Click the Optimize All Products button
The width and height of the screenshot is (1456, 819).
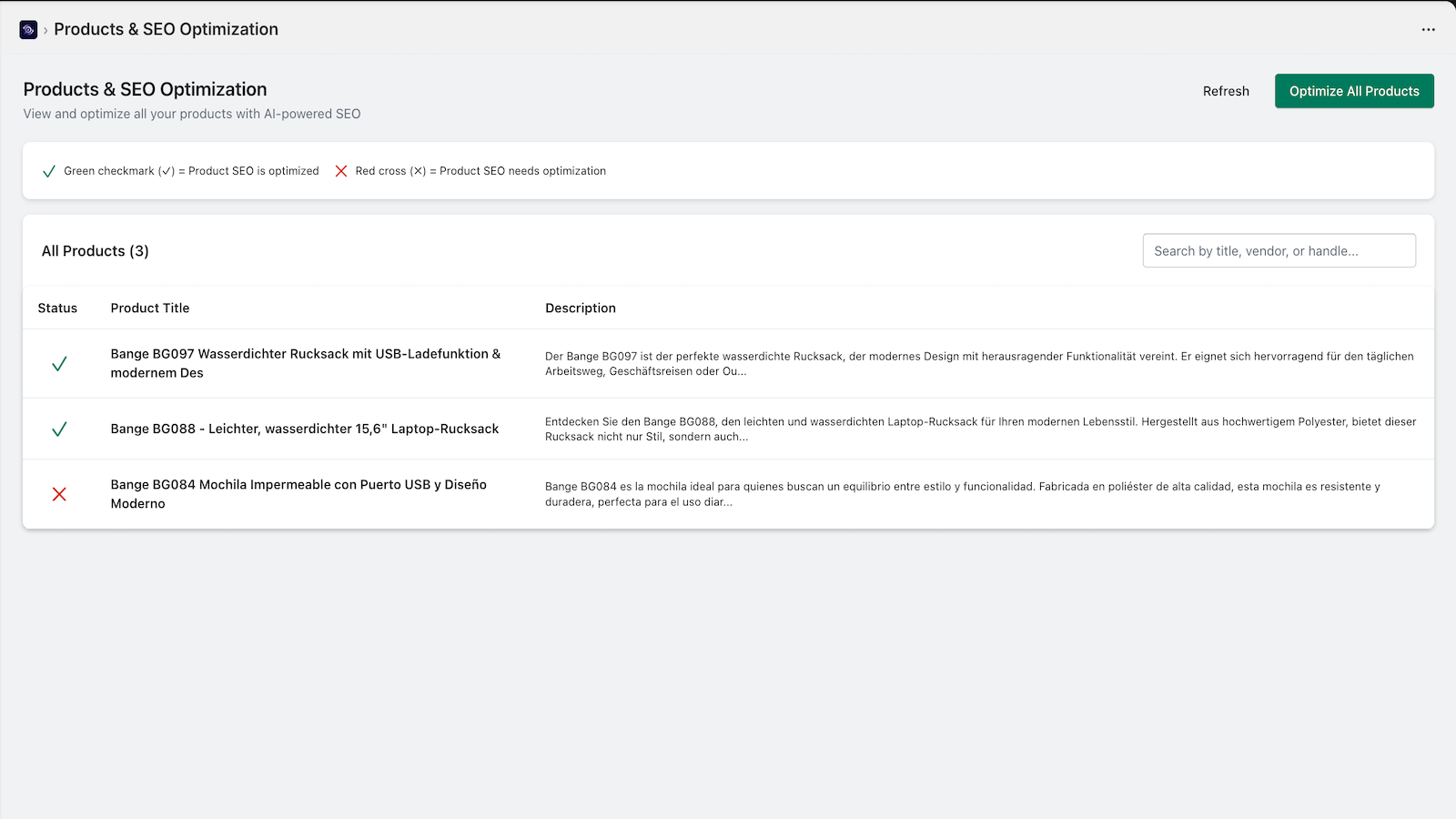coord(1354,90)
